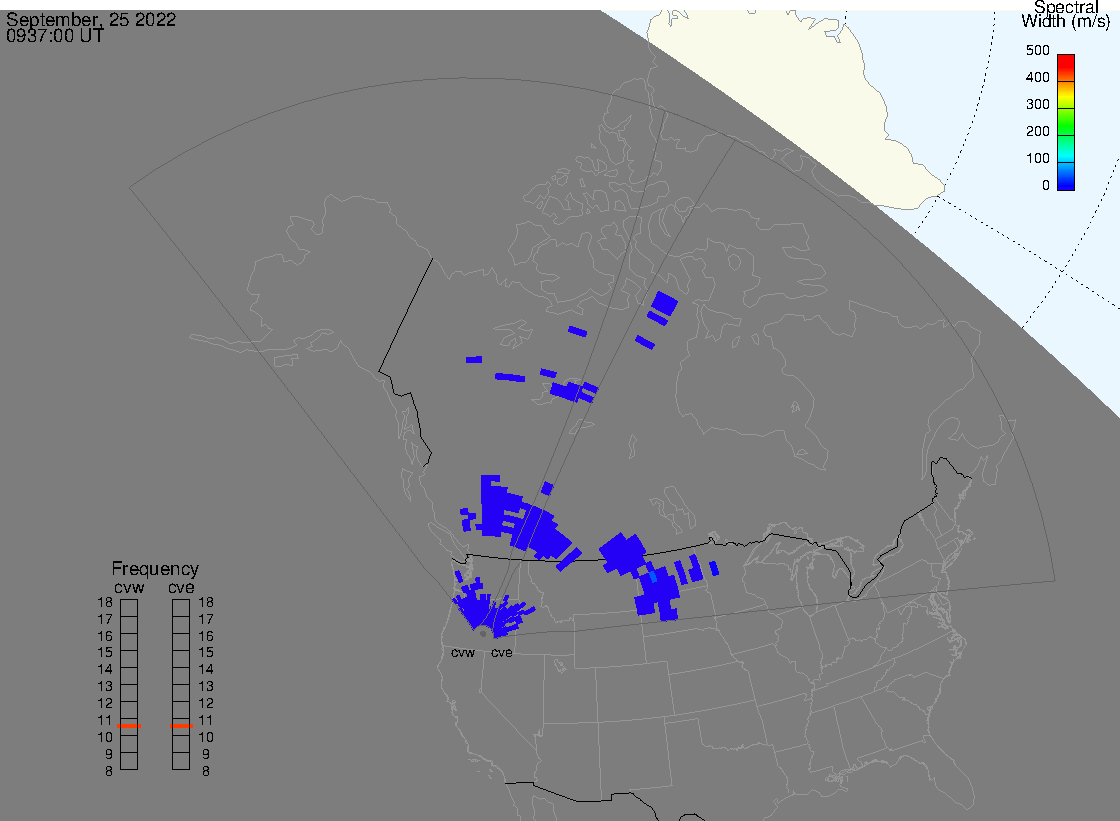Click the 400 value on the color scale

coord(1037,77)
